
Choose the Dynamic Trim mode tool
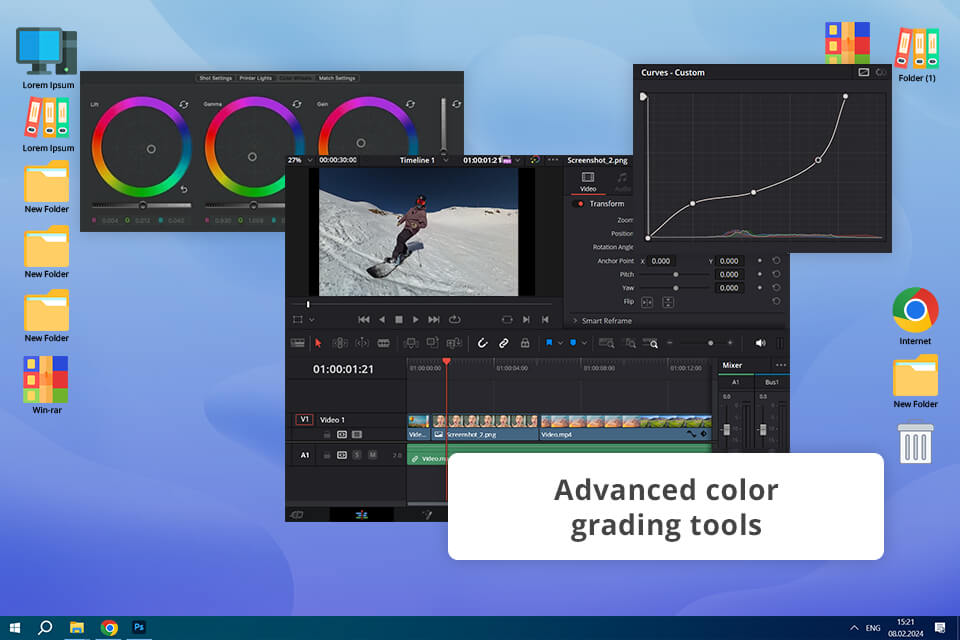click(x=362, y=343)
